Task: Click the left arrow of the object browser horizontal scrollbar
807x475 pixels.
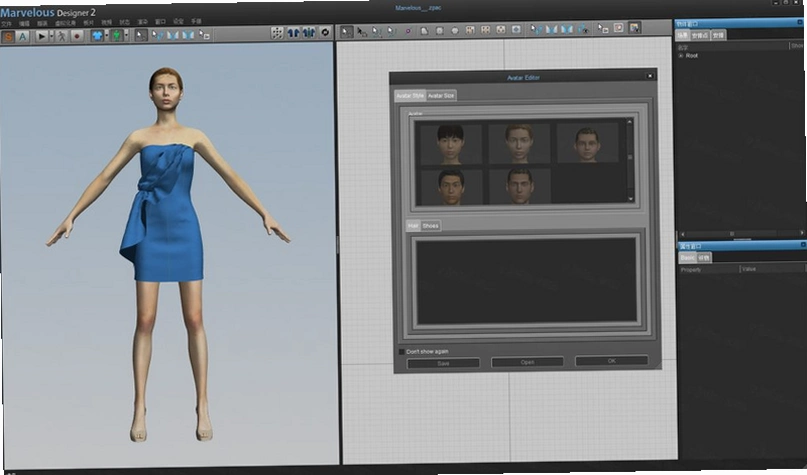Action: click(x=682, y=234)
